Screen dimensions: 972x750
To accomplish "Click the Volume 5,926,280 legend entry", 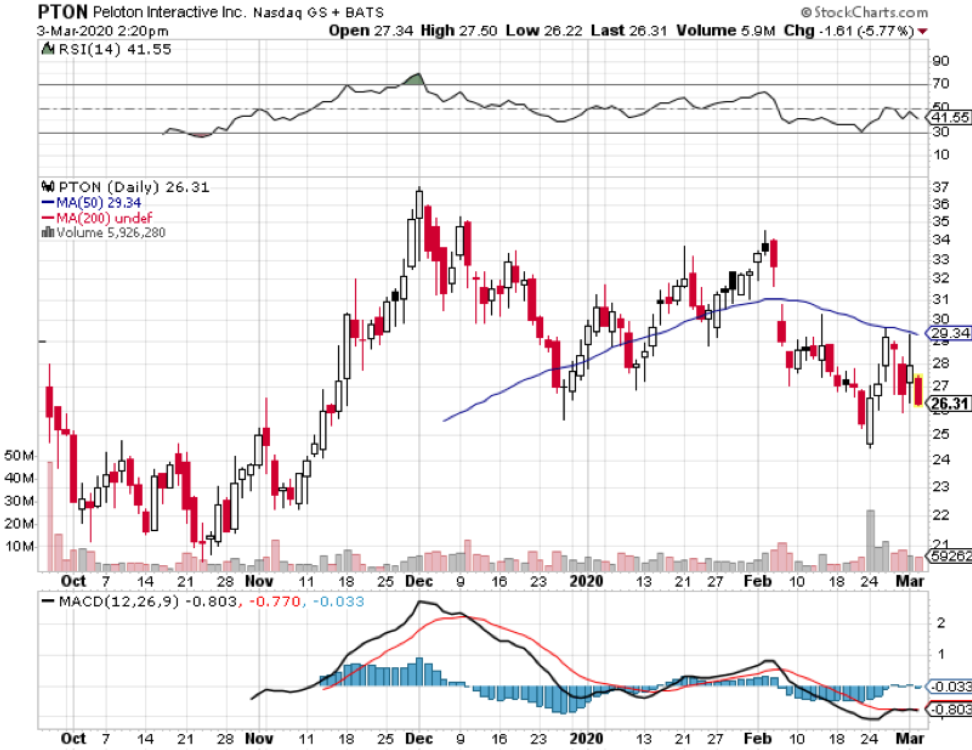I will 111,232.
